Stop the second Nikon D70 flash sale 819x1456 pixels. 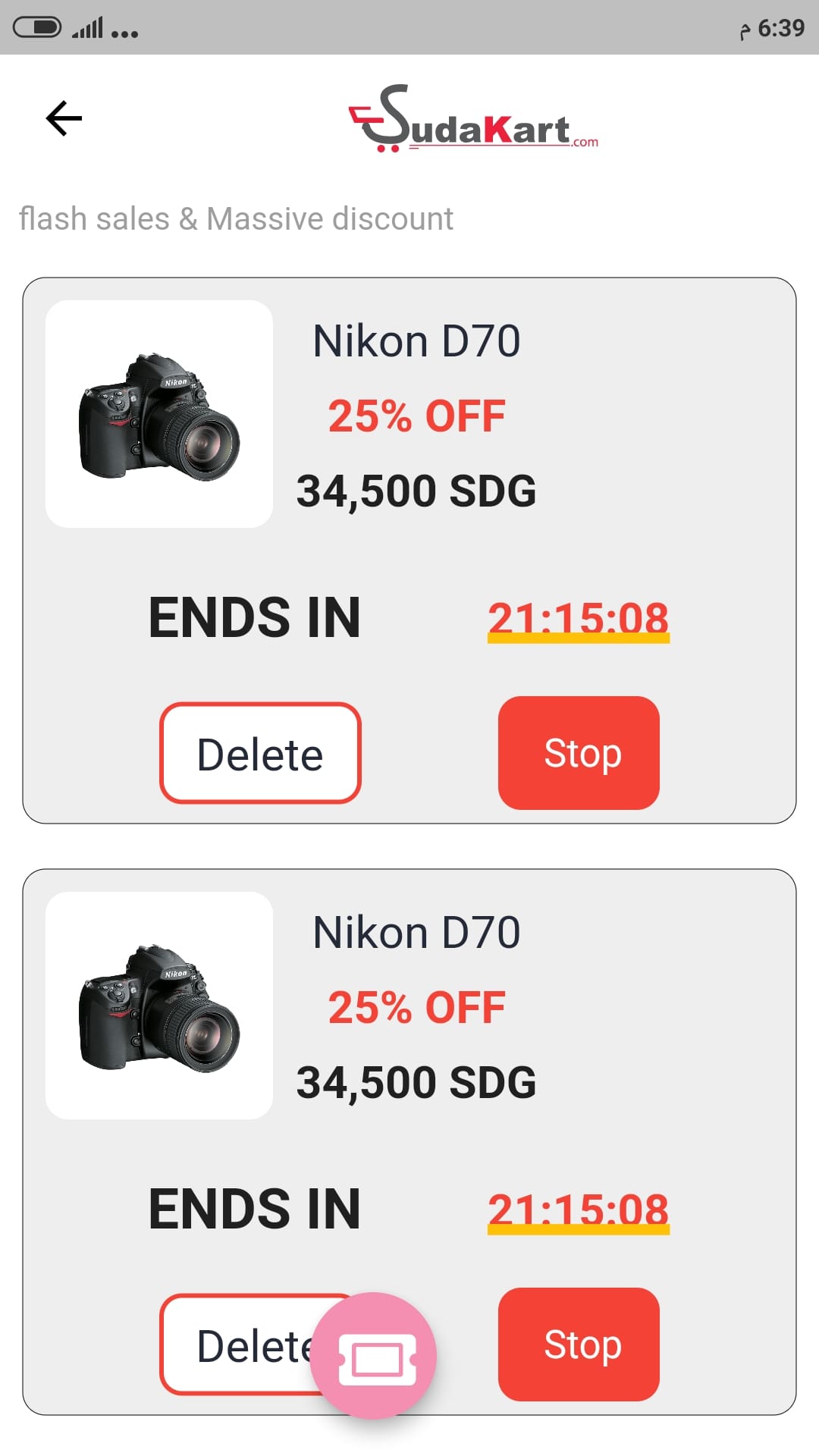tap(579, 1345)
